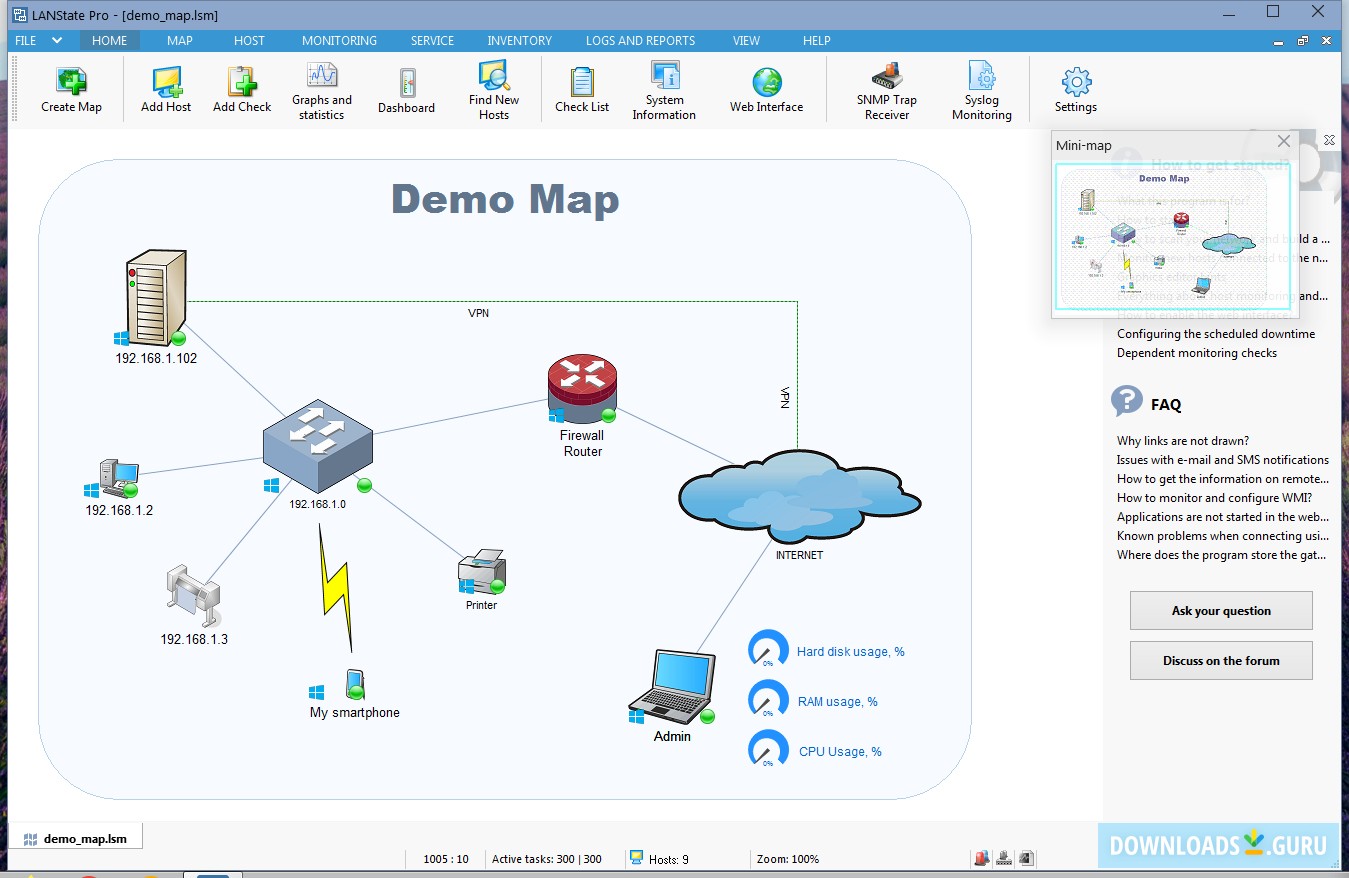Image resolution: width=1349 pixels, height=878 pixels.
Task: Select the demo_map.lsm document tab
Action: coord(76,838)
